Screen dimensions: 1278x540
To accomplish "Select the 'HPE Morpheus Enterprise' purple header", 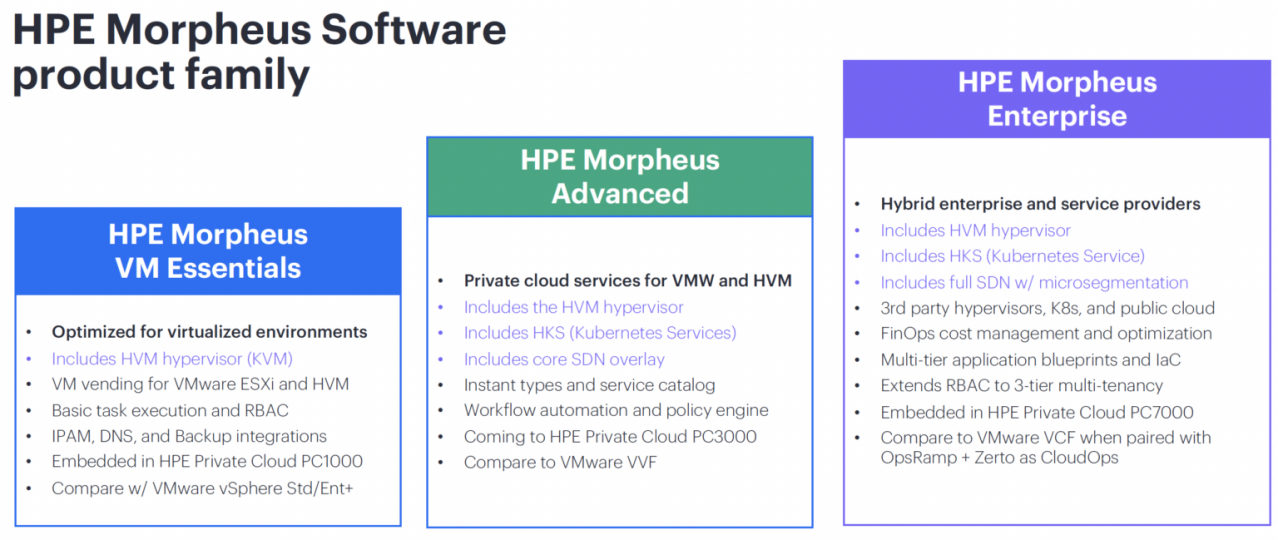I will [1057, 99].
